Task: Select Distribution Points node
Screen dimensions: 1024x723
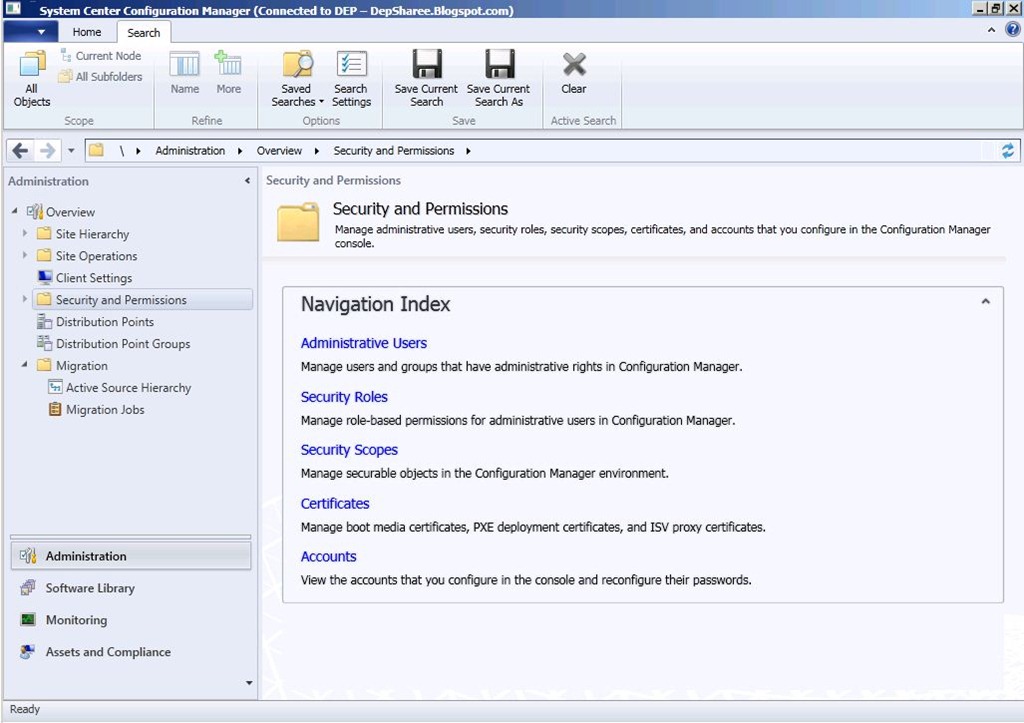Action: pos(95,322)
